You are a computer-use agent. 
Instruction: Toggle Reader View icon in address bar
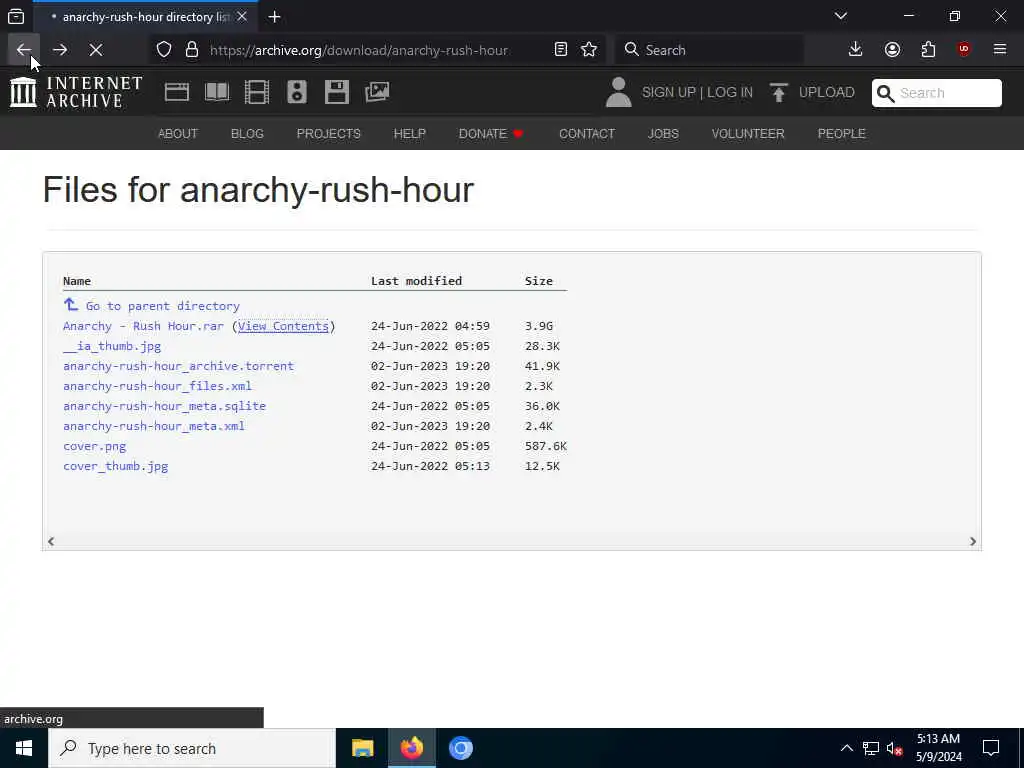tap(560, 50)
